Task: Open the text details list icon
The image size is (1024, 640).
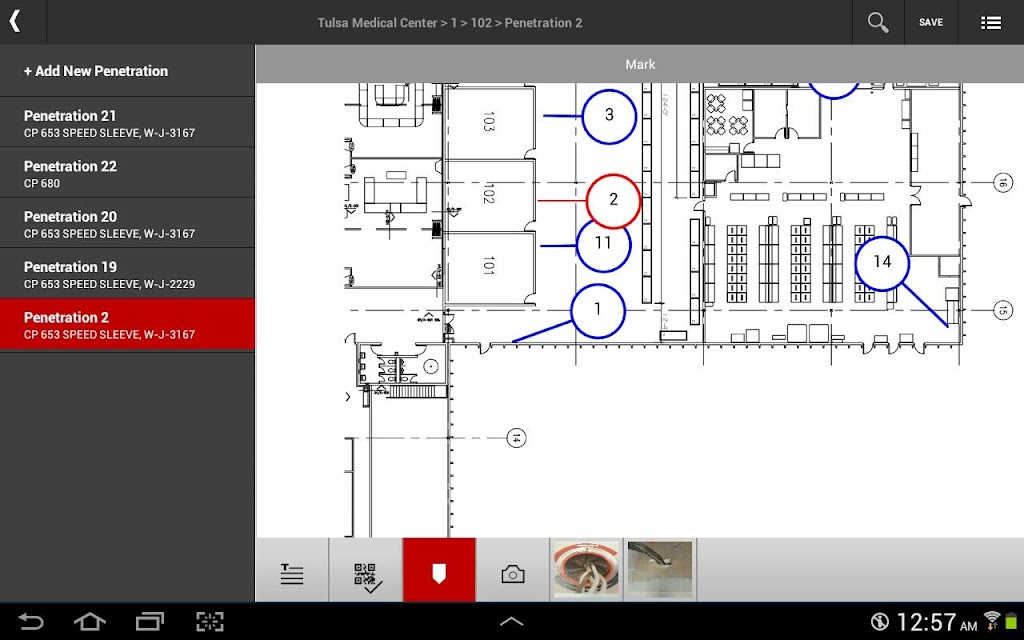Action: (292, 573)
